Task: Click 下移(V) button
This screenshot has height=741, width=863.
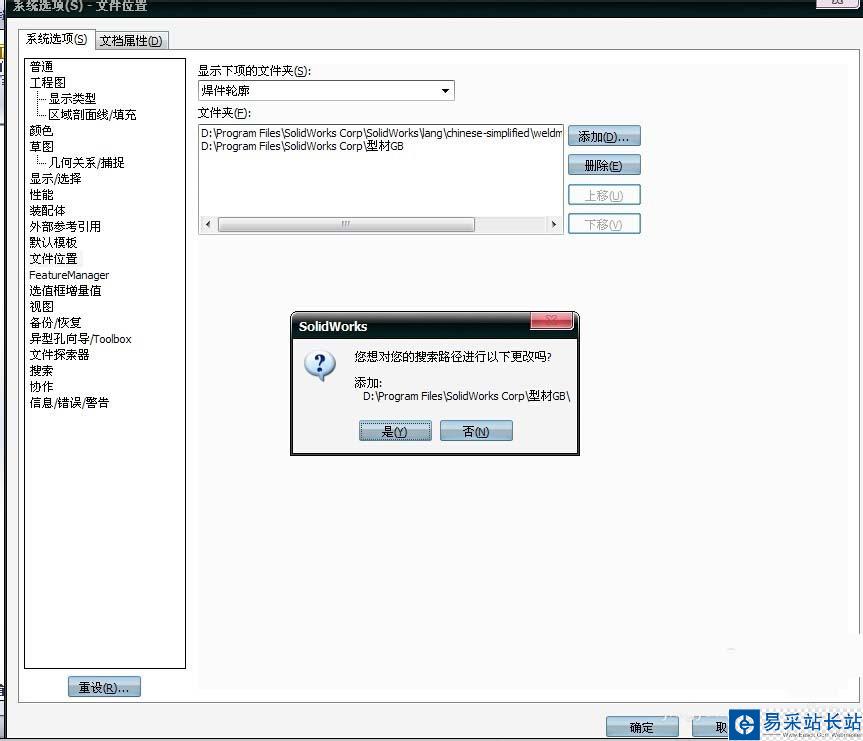Action: coord(604,224)
